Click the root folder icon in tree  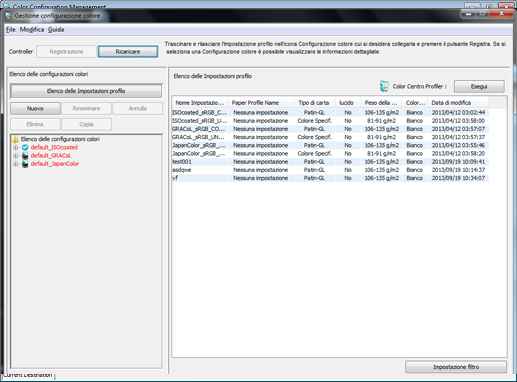coord(15,139)
